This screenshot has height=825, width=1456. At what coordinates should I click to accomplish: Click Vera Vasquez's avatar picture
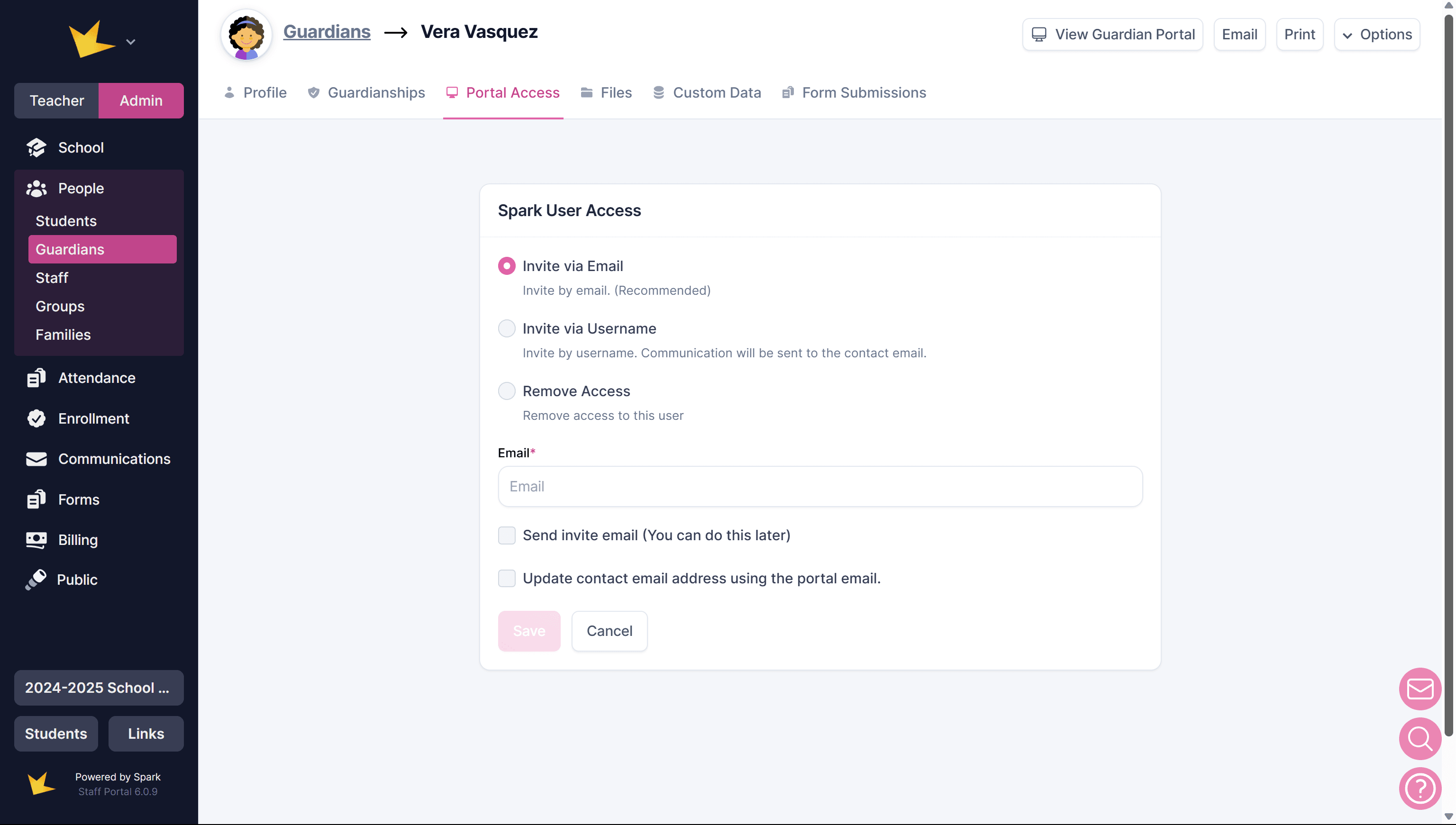pos(246,35)
